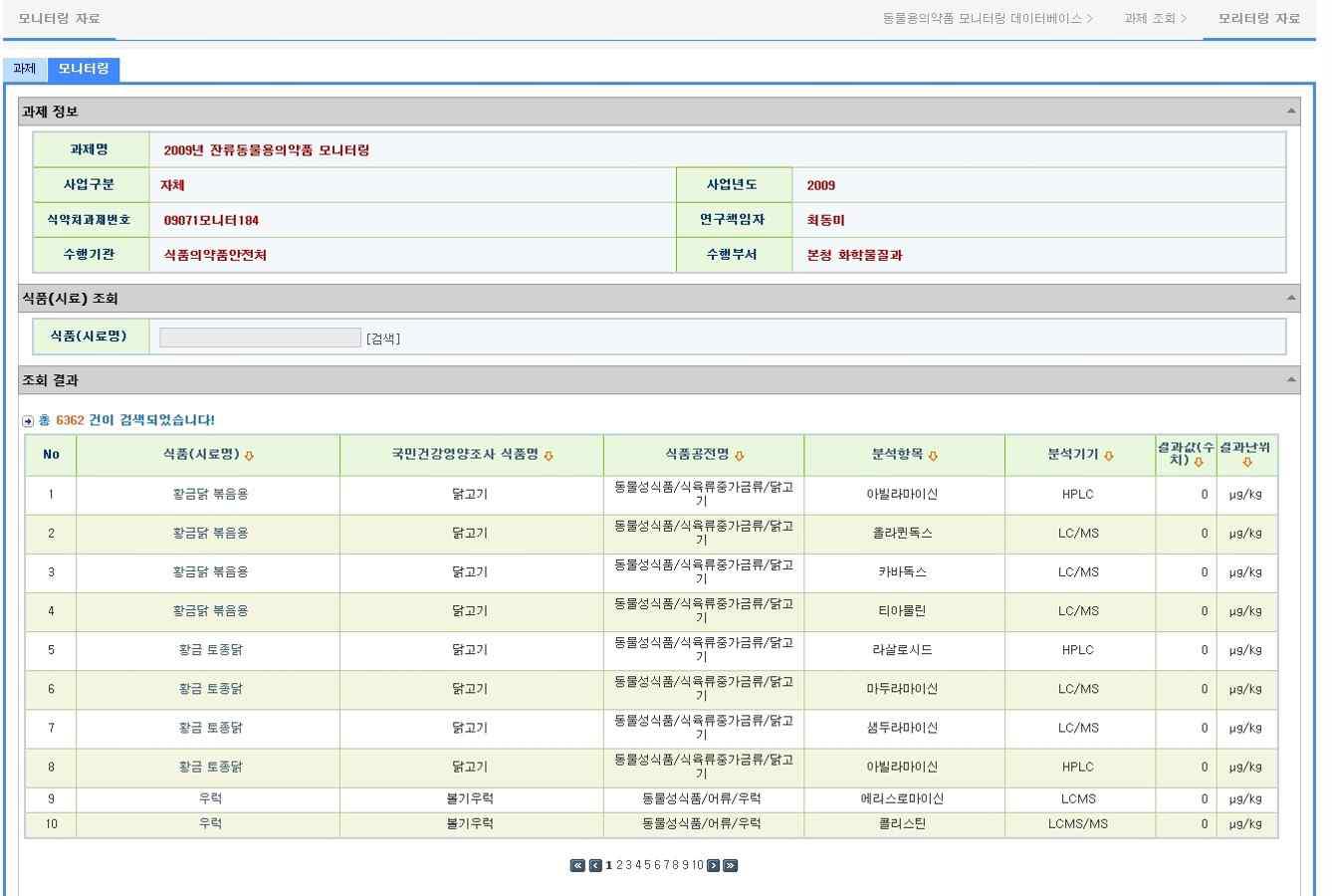Go to the previous page of results

(x=595, y=865)
